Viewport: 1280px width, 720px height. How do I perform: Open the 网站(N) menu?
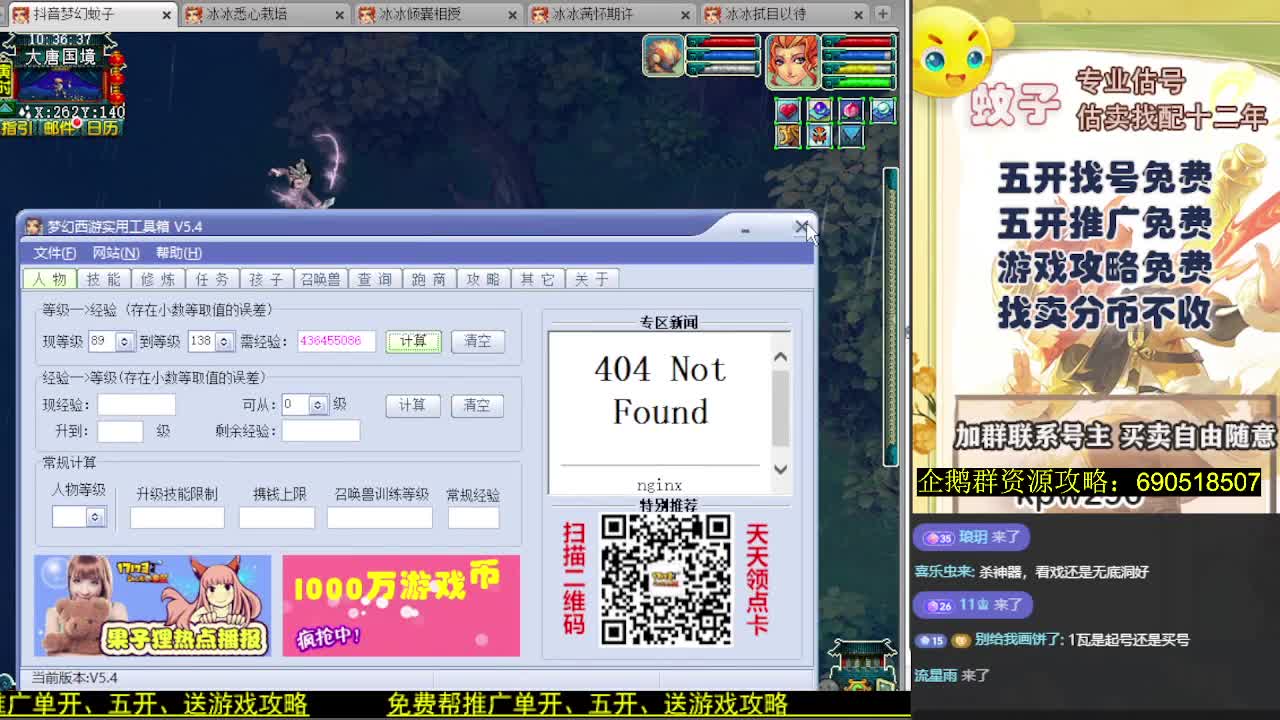116,253
